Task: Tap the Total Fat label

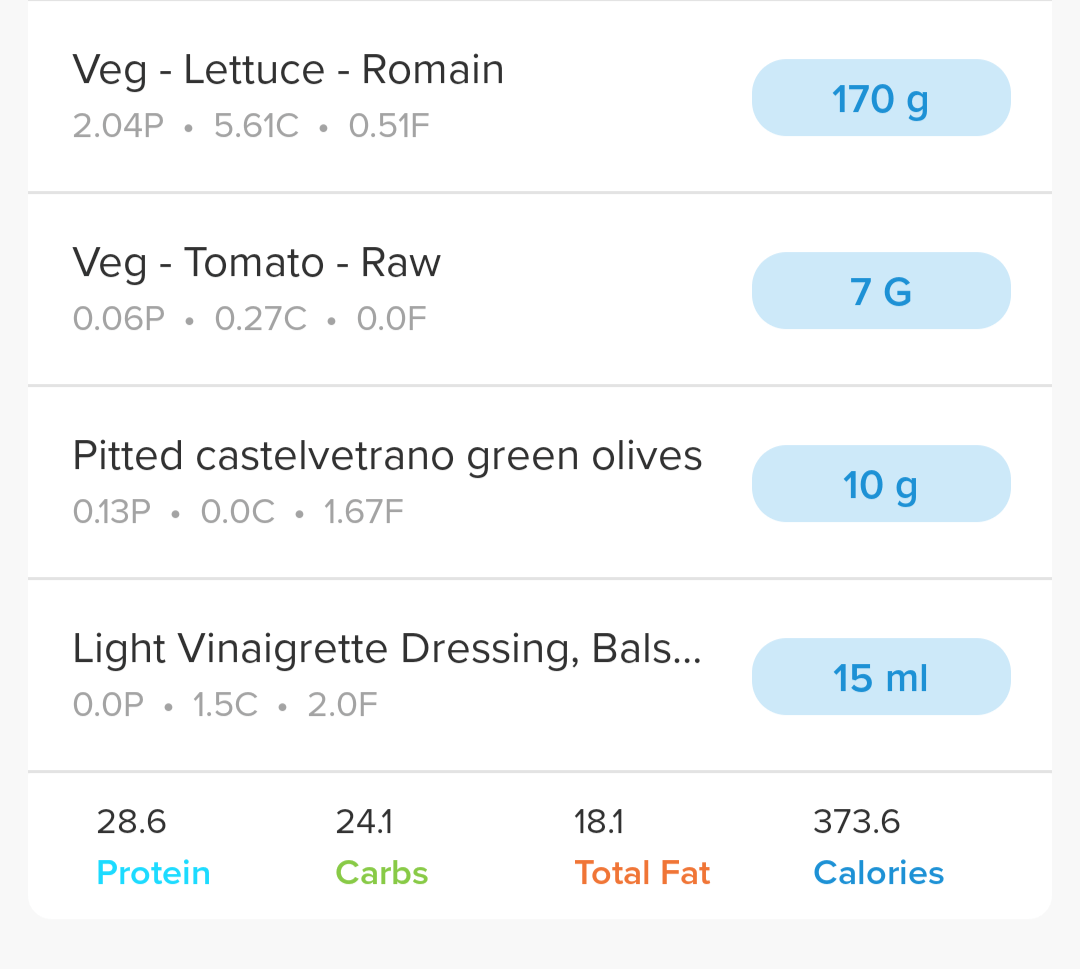Action: coord(642,873)
